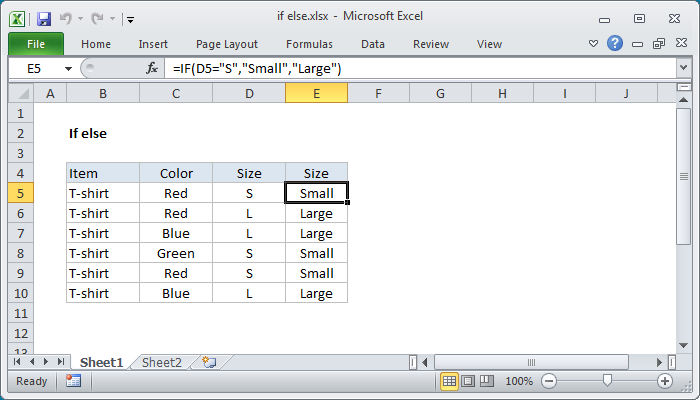This screenshot has height=400, width=700.
Task: Click the zoom slider handle
Action: 607,381
